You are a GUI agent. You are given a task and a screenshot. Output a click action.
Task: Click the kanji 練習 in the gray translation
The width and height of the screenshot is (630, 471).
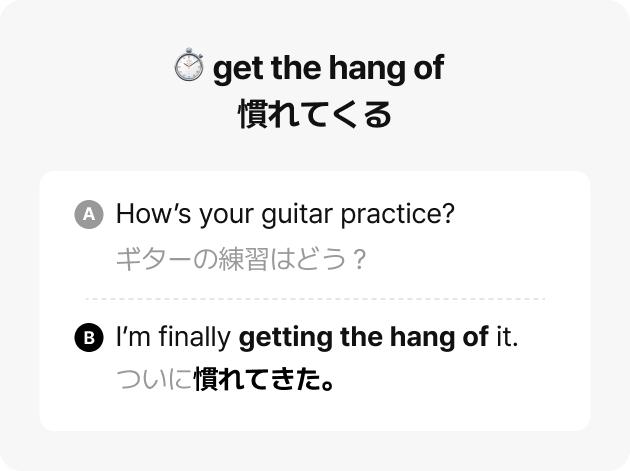coord(243,259)
